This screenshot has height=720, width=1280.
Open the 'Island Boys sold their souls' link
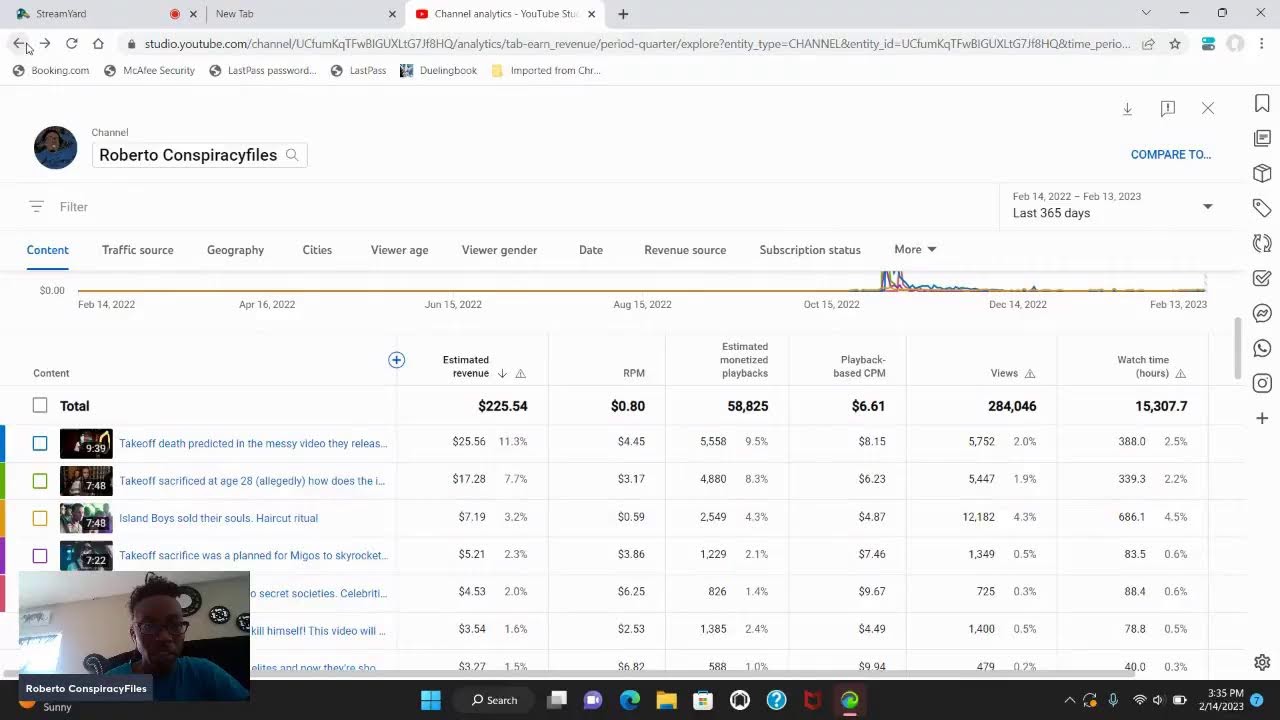218,518
